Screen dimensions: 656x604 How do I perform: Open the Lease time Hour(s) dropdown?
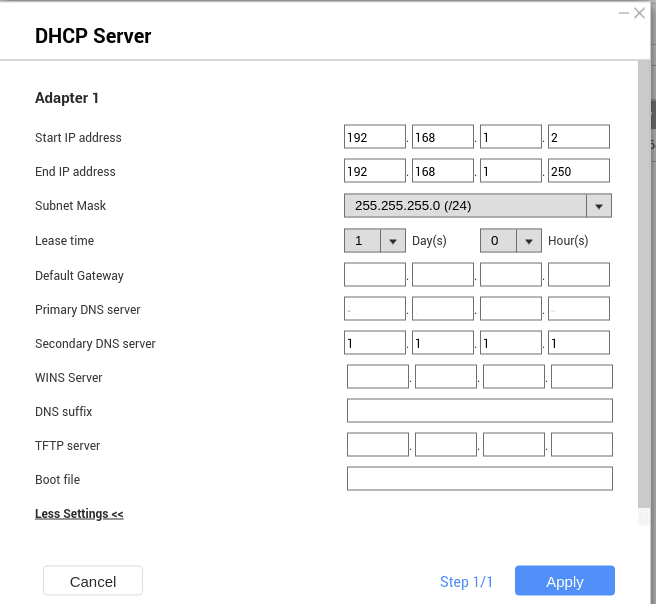[510, 241]
